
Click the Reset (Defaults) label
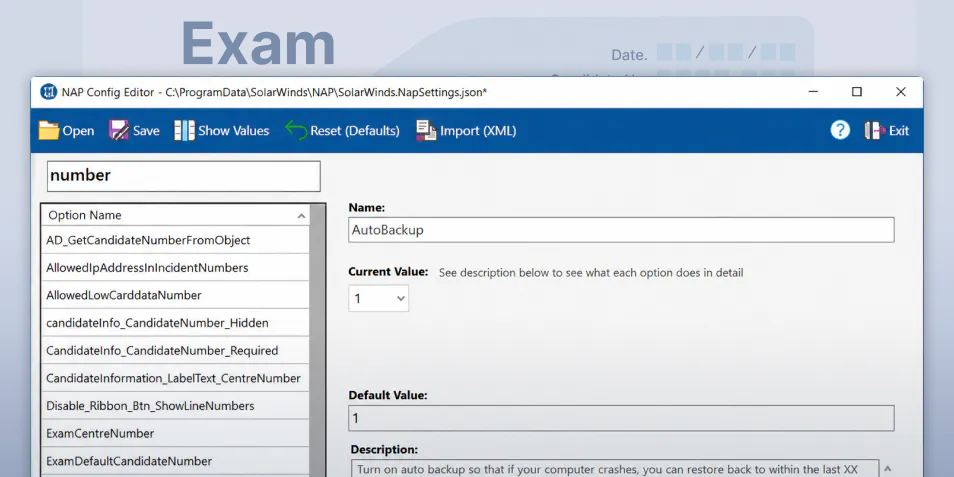355,131
